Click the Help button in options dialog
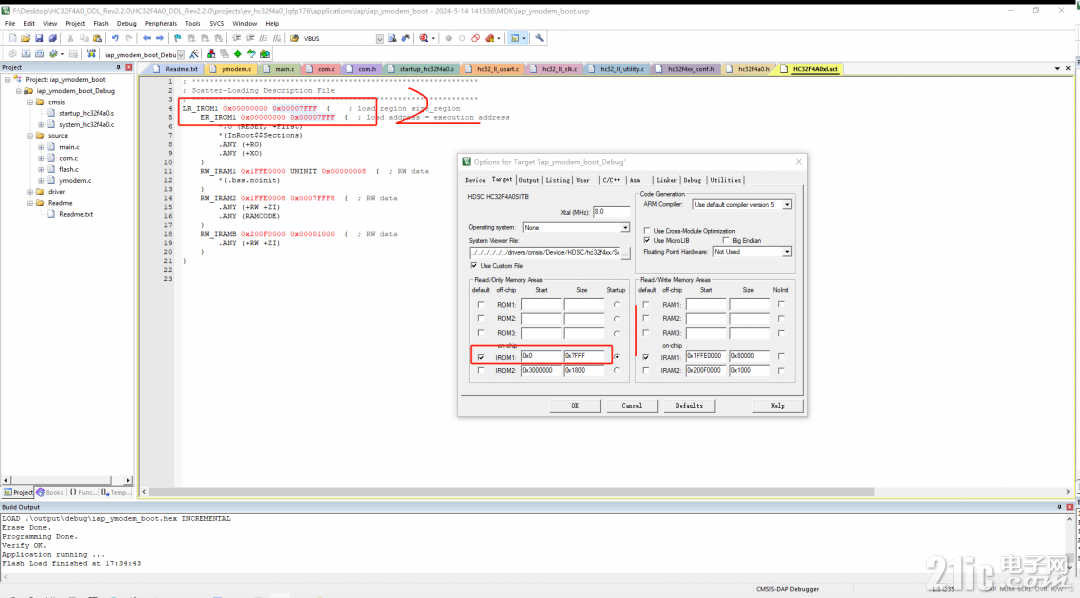Screen dimensions: 1080x598 pyautogui.click(x=778, y=406)
